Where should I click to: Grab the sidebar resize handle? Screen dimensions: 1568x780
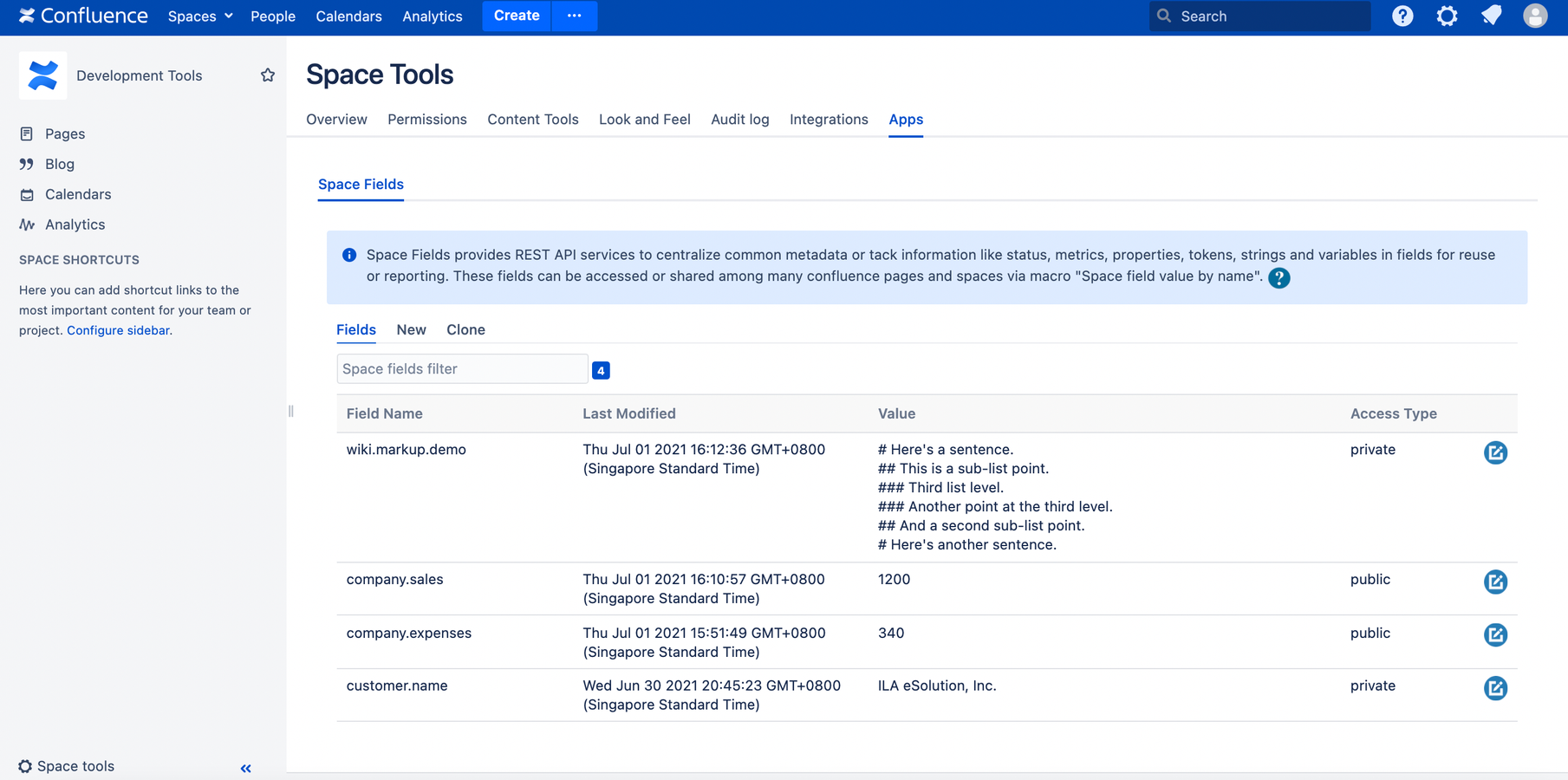click(x=290, y=411)
